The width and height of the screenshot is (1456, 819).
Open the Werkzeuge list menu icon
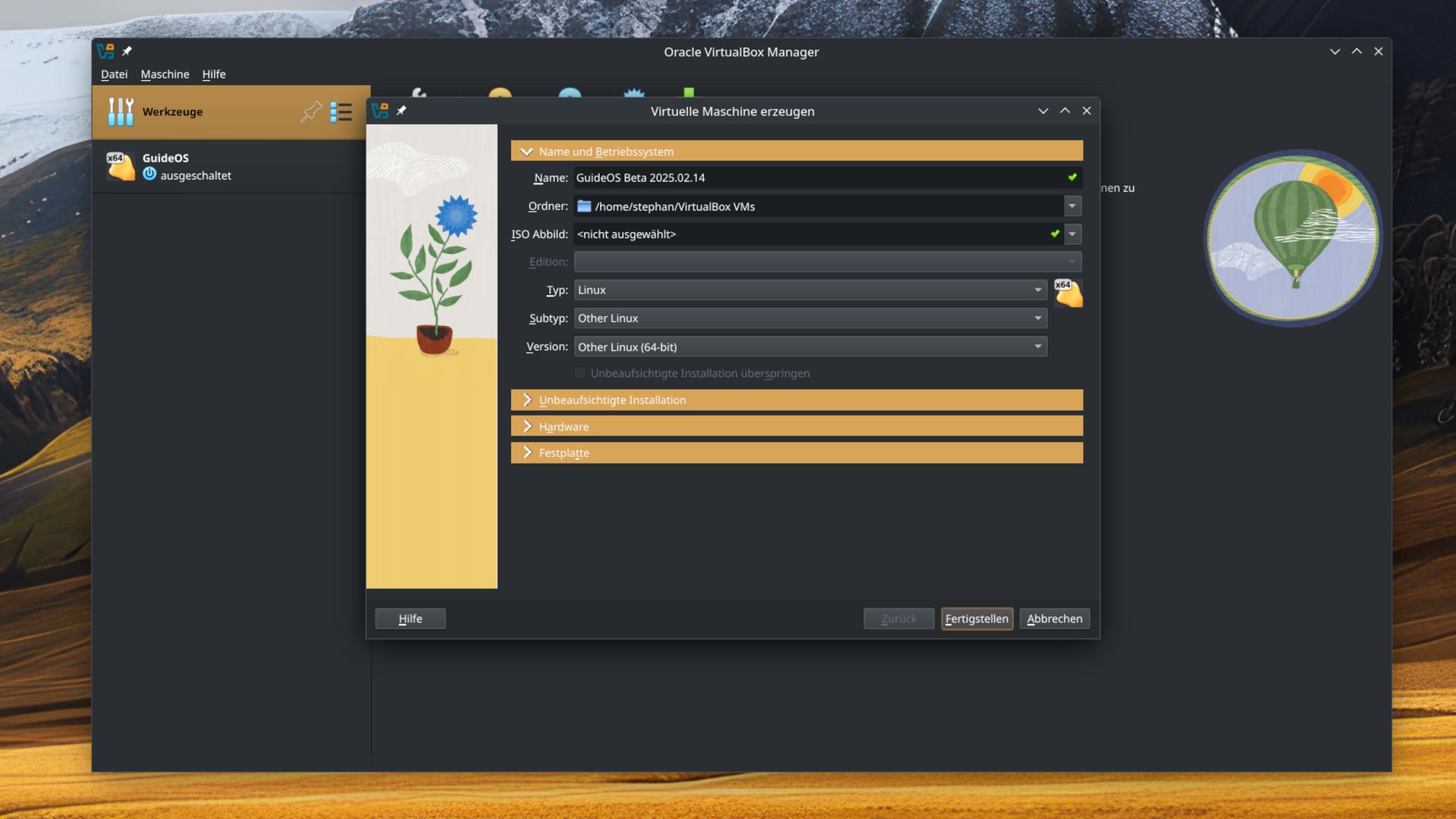click(341, 112)
